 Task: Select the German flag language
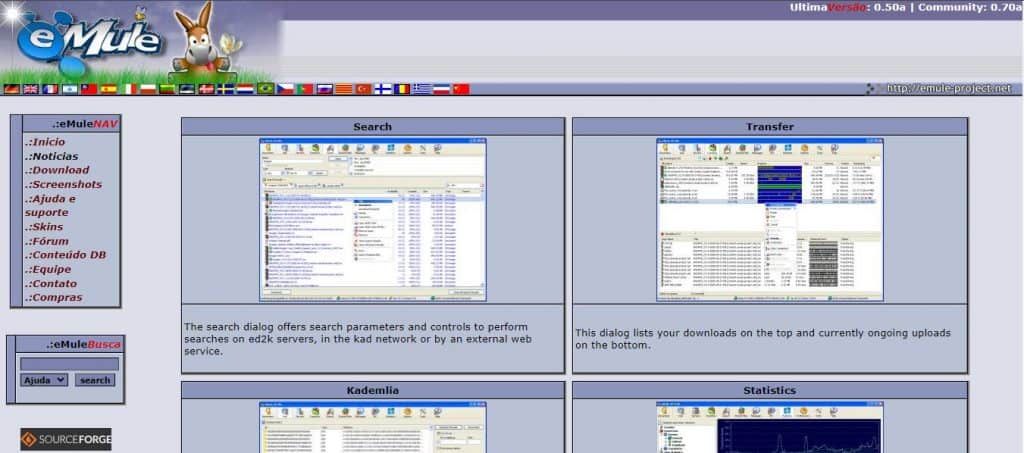click(12, 89)
